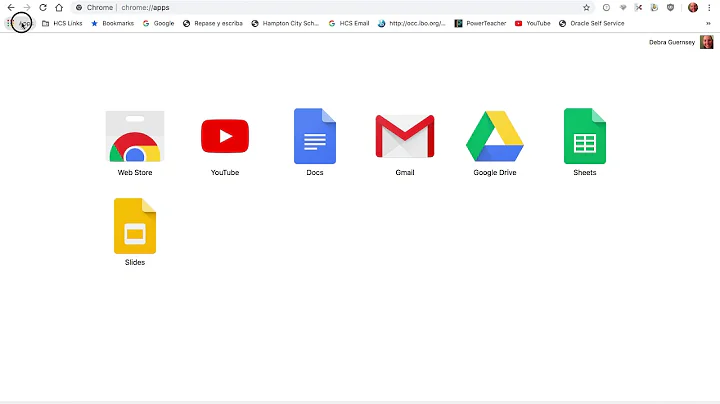720x404 pixels.
Task: Open the Chrome profile avatar in toolbar
Action: (x=693, y=7)
